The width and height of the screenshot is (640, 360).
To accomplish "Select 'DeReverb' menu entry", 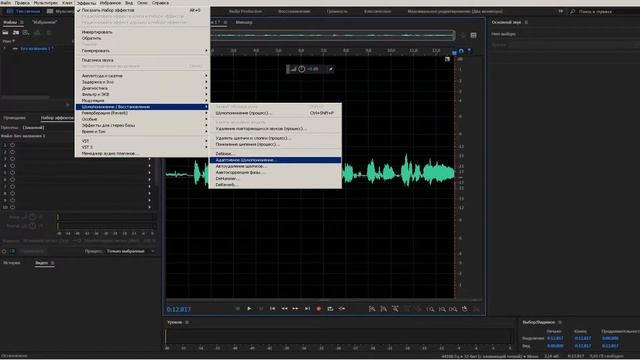I will tap(276, 184).
